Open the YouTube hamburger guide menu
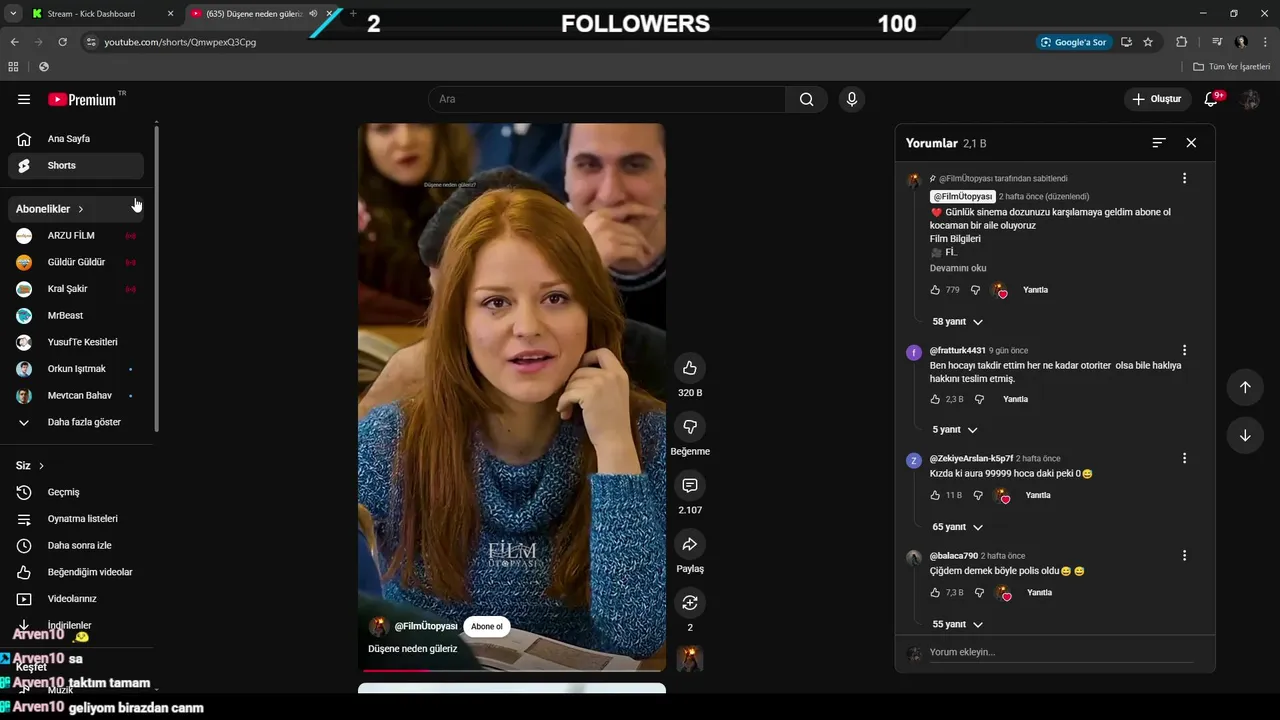This screenshot has height=720, width=1280. 24,99
